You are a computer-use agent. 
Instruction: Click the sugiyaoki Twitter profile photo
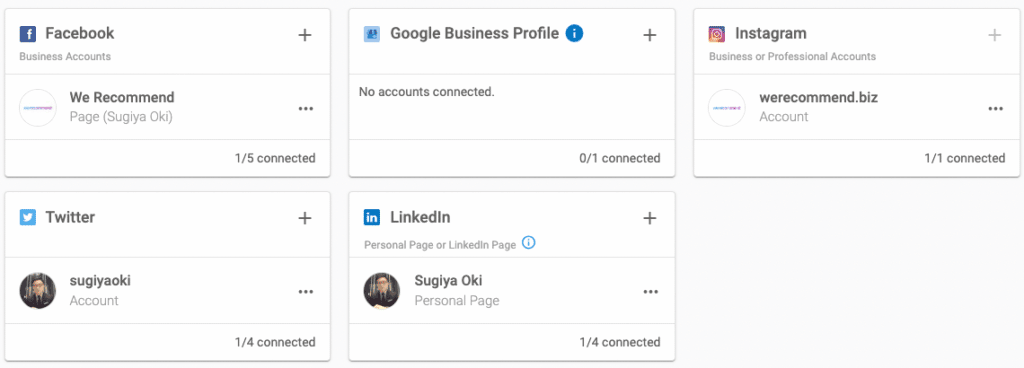pos(38,291)
